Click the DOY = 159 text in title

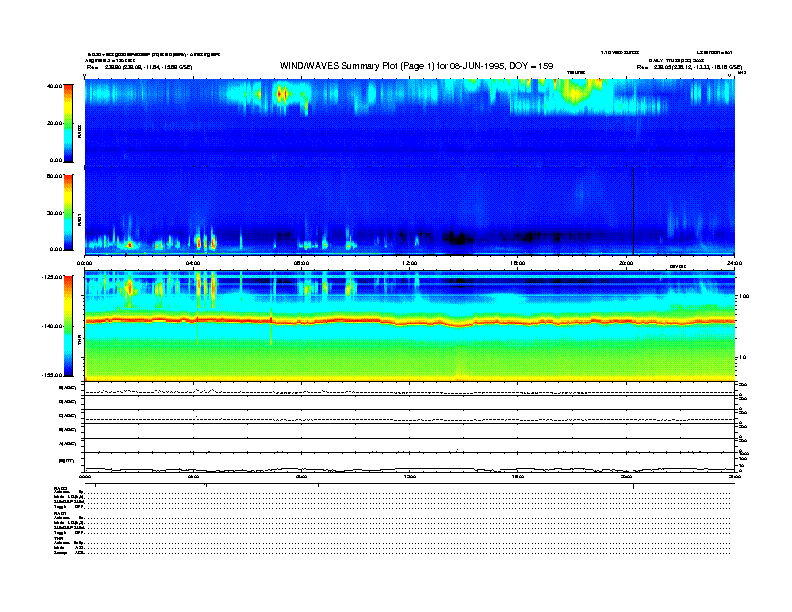click(531, 66)
